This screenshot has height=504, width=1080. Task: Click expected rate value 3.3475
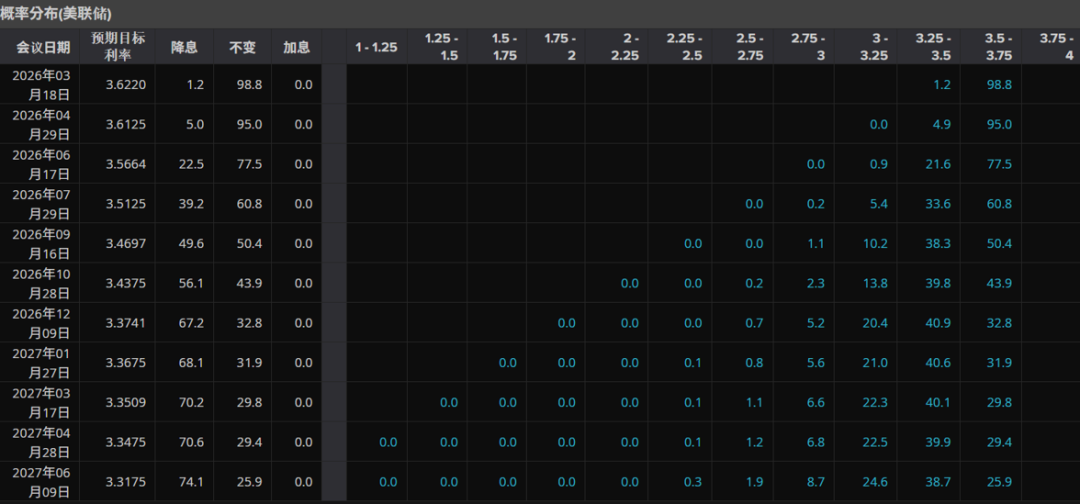[x=125, y=443]
